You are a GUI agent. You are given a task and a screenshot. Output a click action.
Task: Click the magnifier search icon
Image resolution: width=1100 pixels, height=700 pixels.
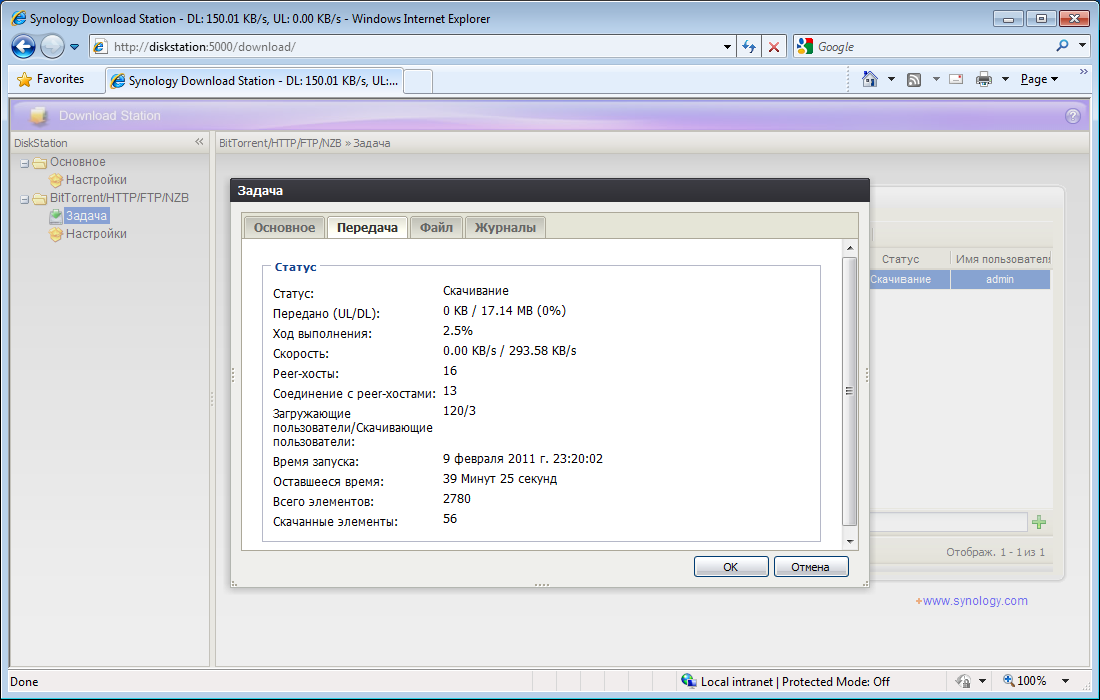click(1062, 46)
